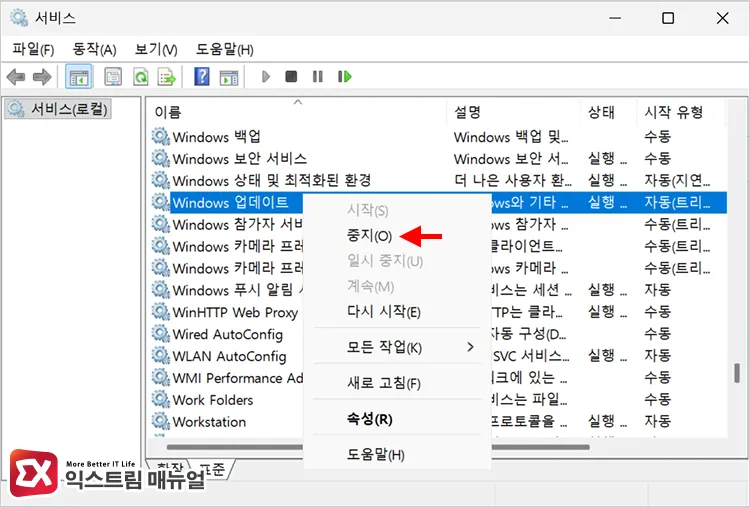Click the Restart Service toolbar icon

pos(344,77)
